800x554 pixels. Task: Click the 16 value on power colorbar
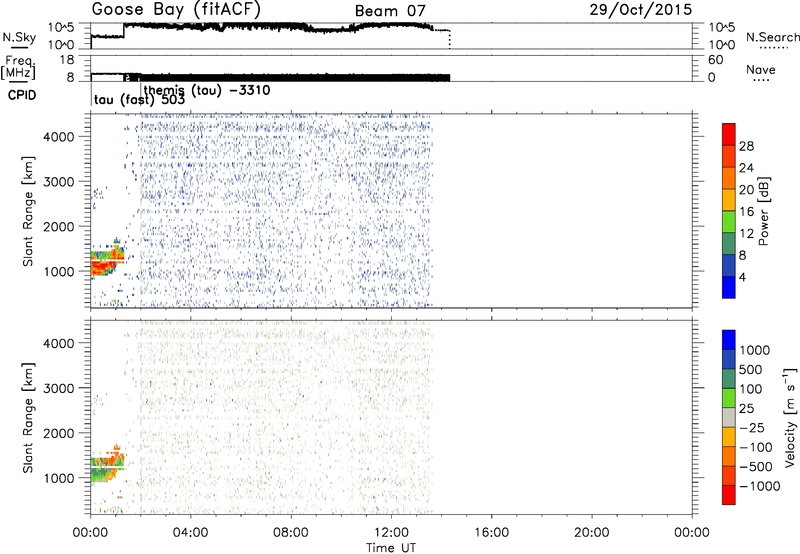click(x=746, y=212)
